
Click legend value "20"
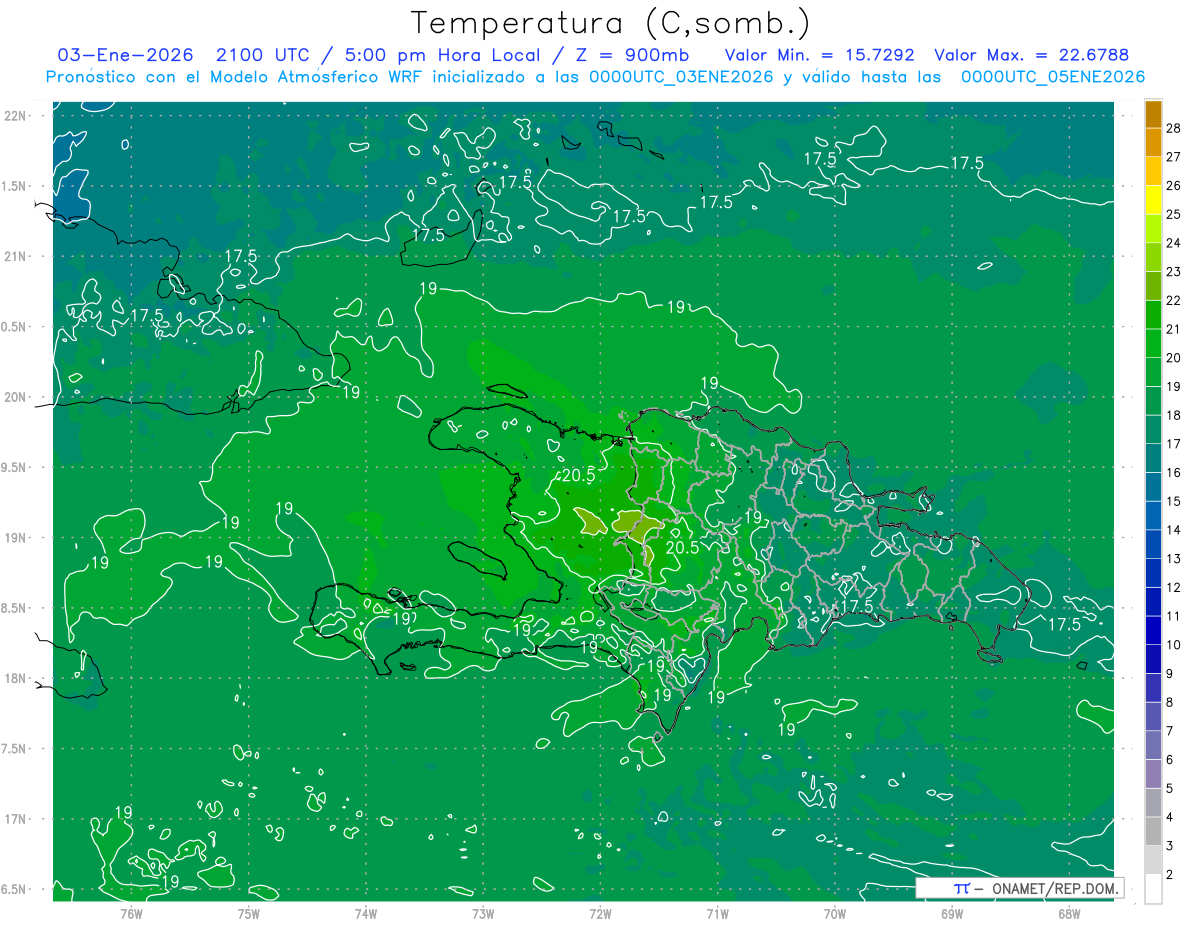pos(1173,358)
